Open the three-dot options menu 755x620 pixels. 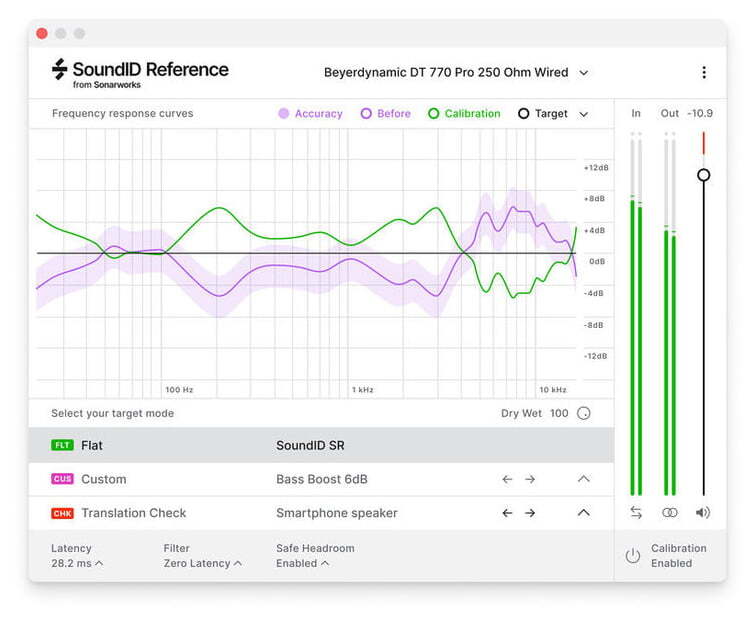(704, 72)
